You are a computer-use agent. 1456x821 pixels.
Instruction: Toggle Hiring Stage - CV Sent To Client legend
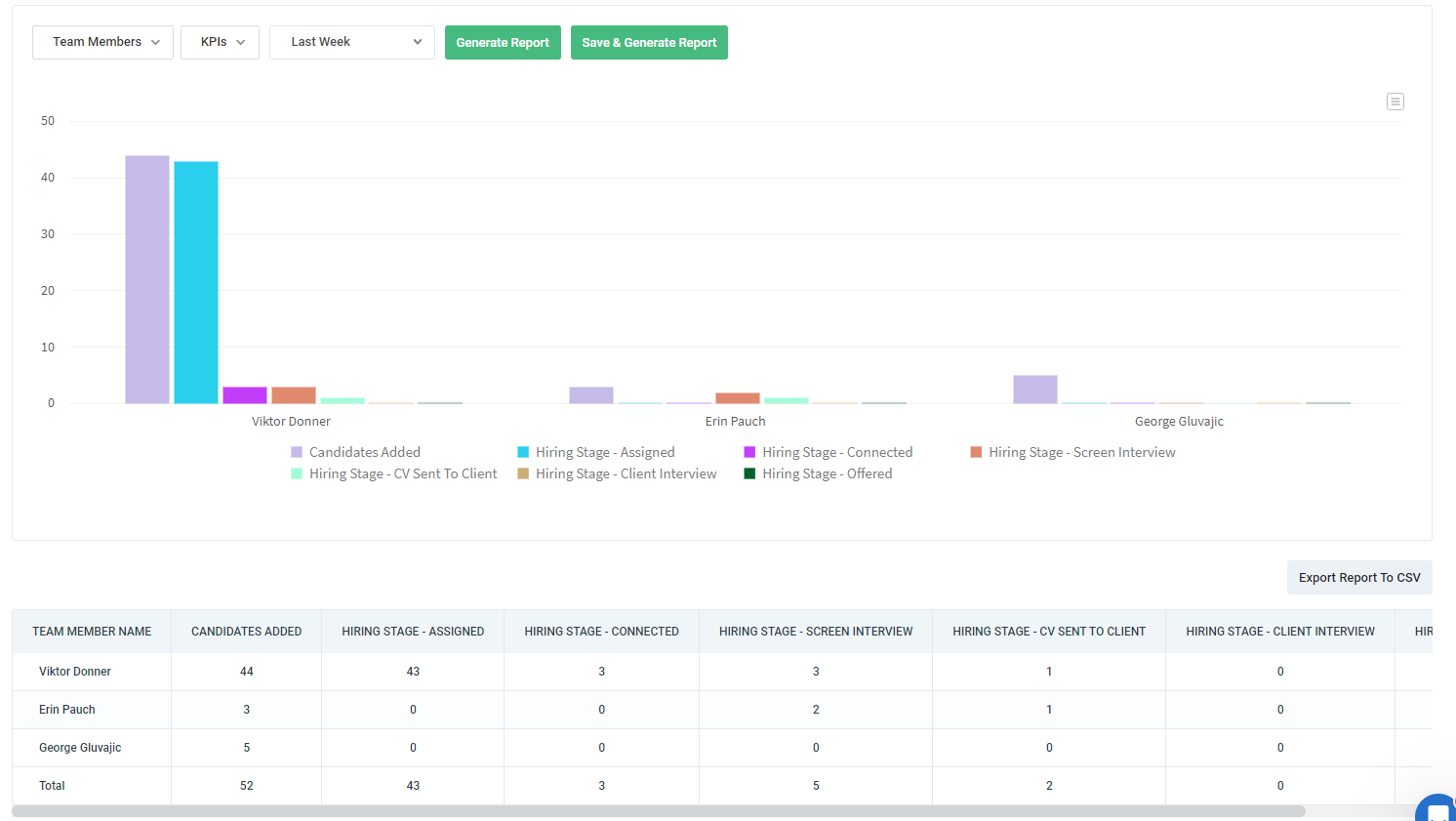[x=394, y=473]
